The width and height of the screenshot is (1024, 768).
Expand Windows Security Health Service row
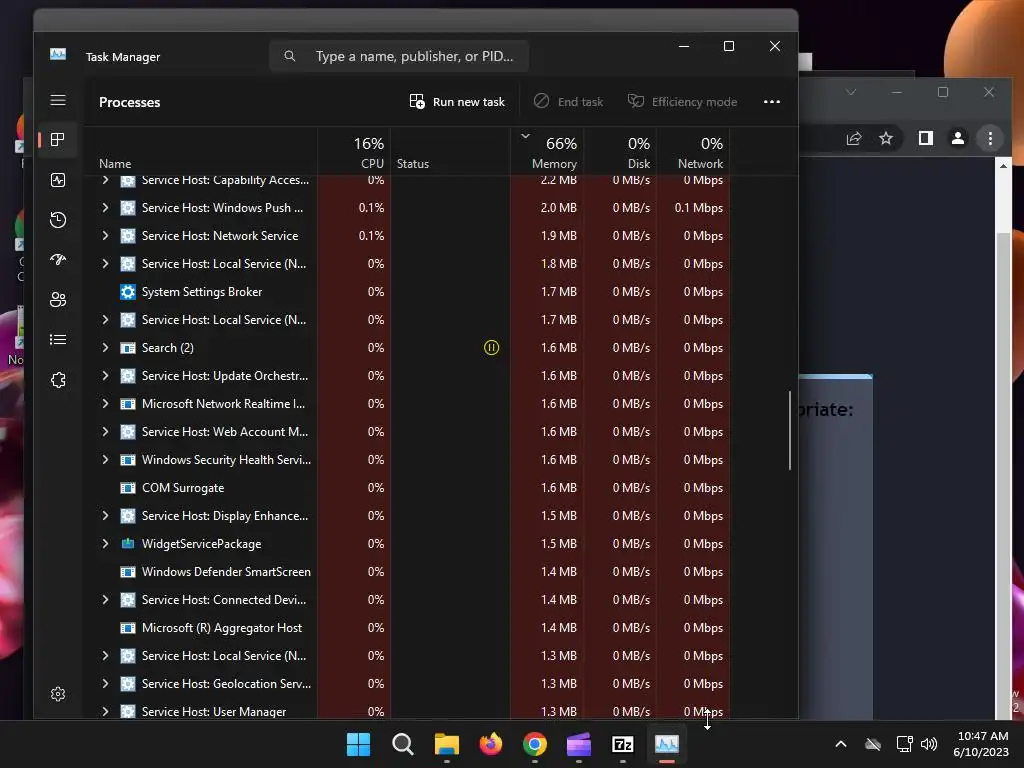[105, 460]
